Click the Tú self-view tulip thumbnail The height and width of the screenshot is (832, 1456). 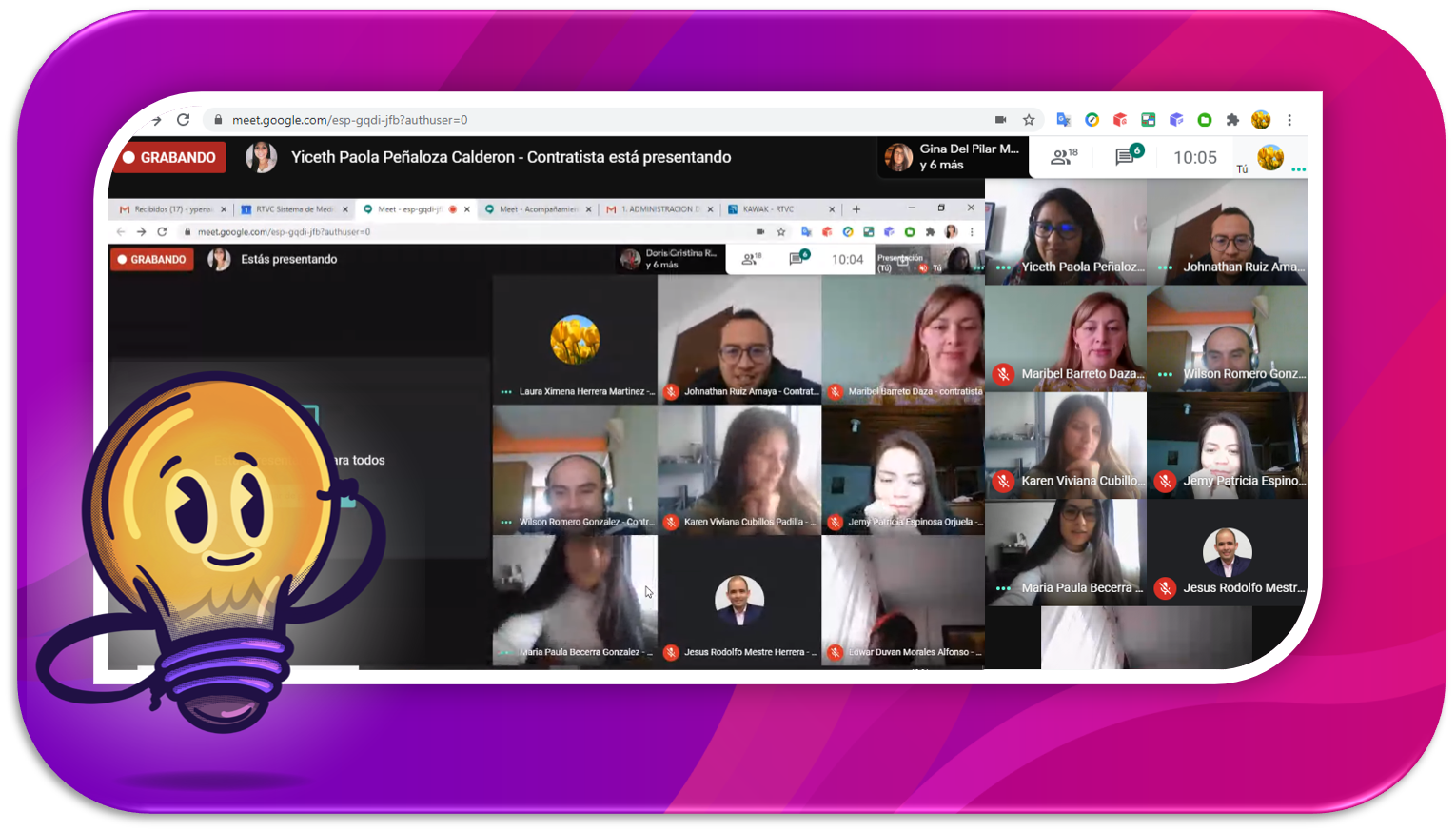coord(1270,157)
